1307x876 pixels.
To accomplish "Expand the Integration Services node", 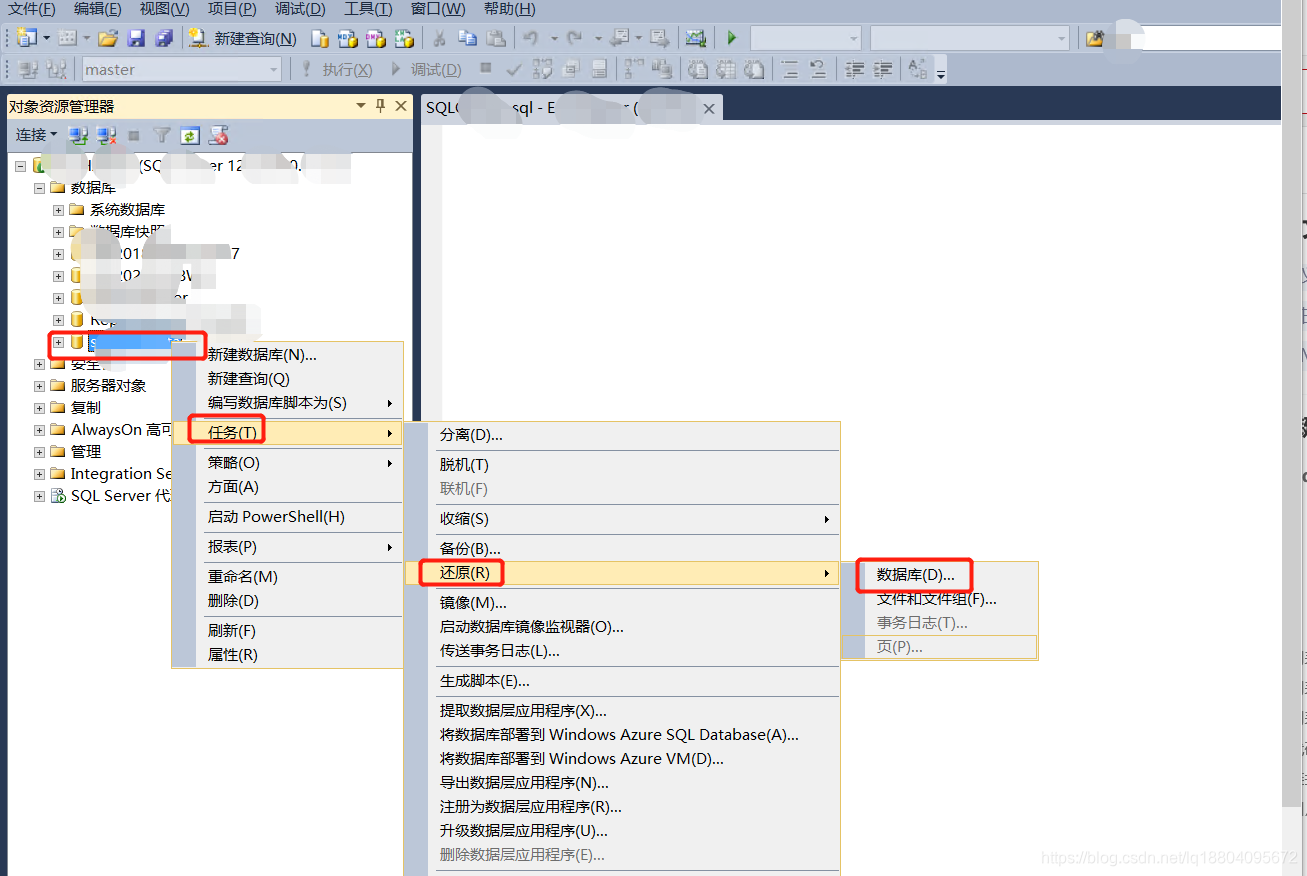I will (39, 473).
